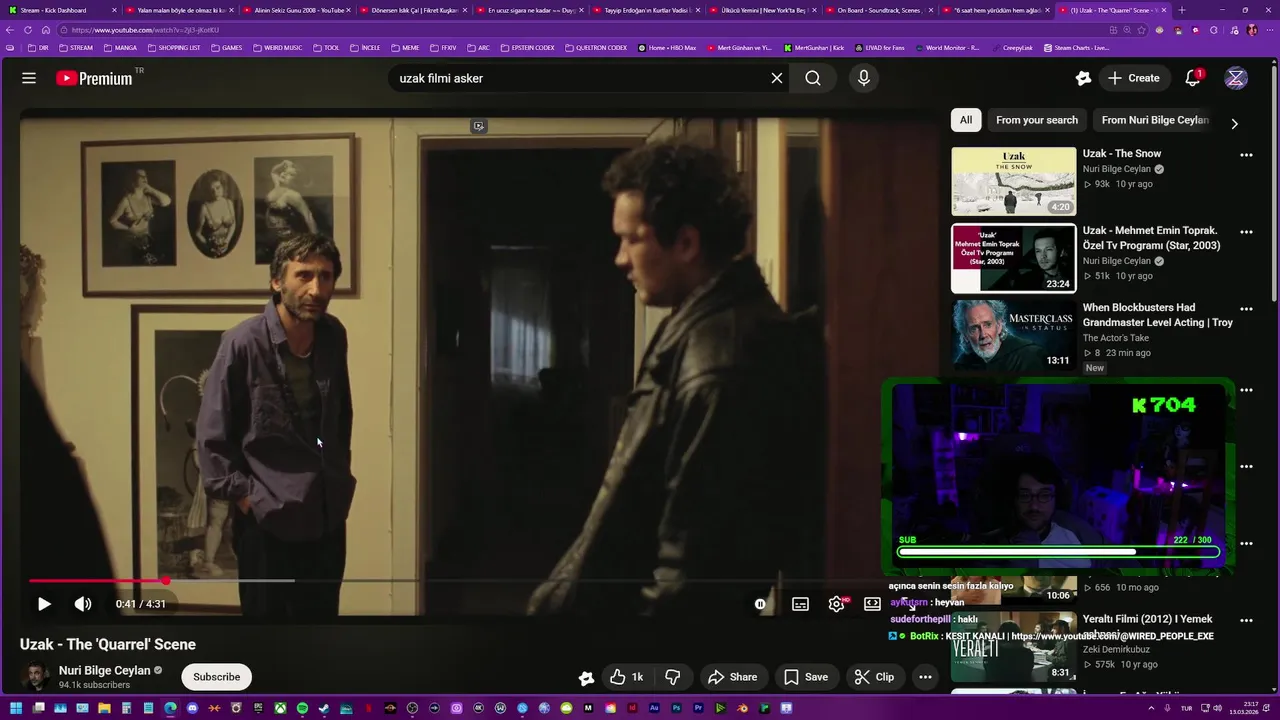Click the Ask sparkle icon near like
1280x720 pixels.
[x=587, y=677]
